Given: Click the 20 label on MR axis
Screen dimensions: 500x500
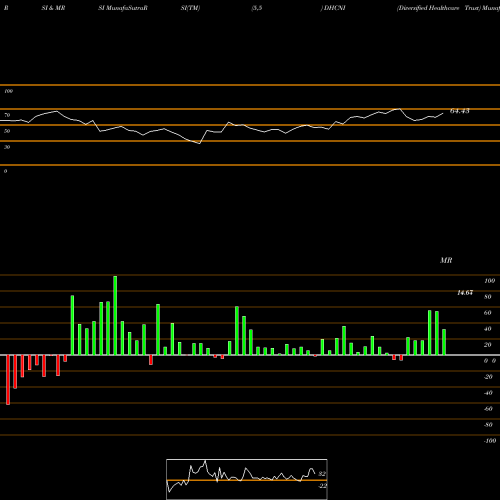Looking at the screenshot, I should [488, 345].
